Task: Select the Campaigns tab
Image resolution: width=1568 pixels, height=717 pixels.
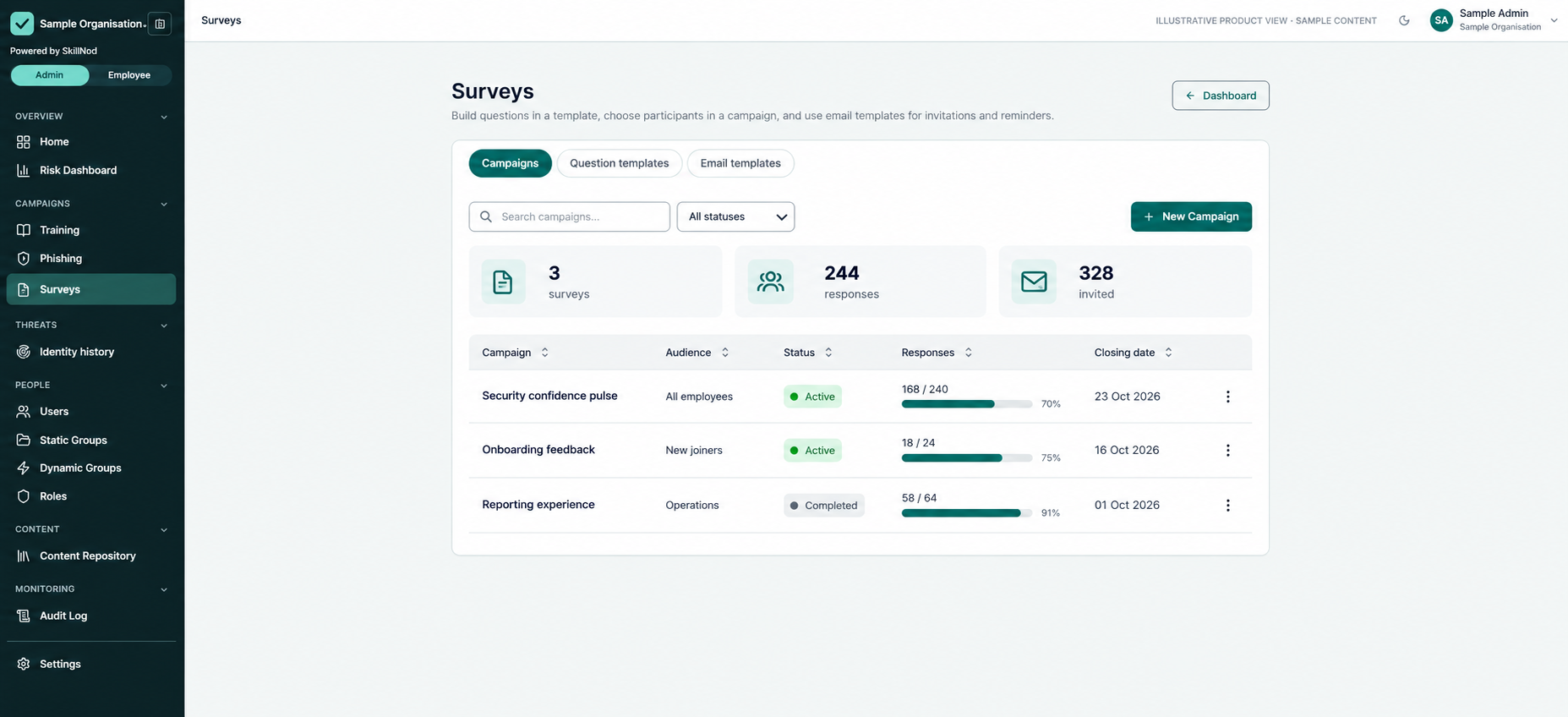Action: (510, 163)
